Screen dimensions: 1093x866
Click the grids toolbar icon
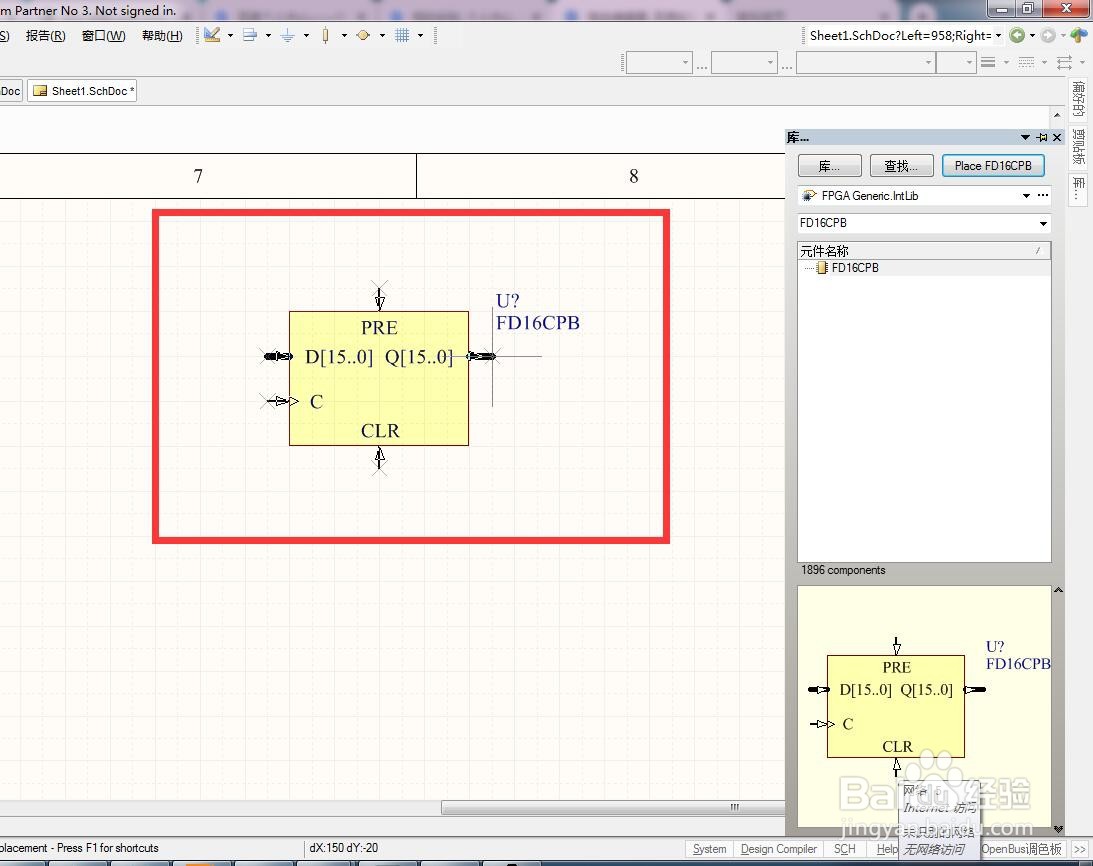(x=402, y=35)
